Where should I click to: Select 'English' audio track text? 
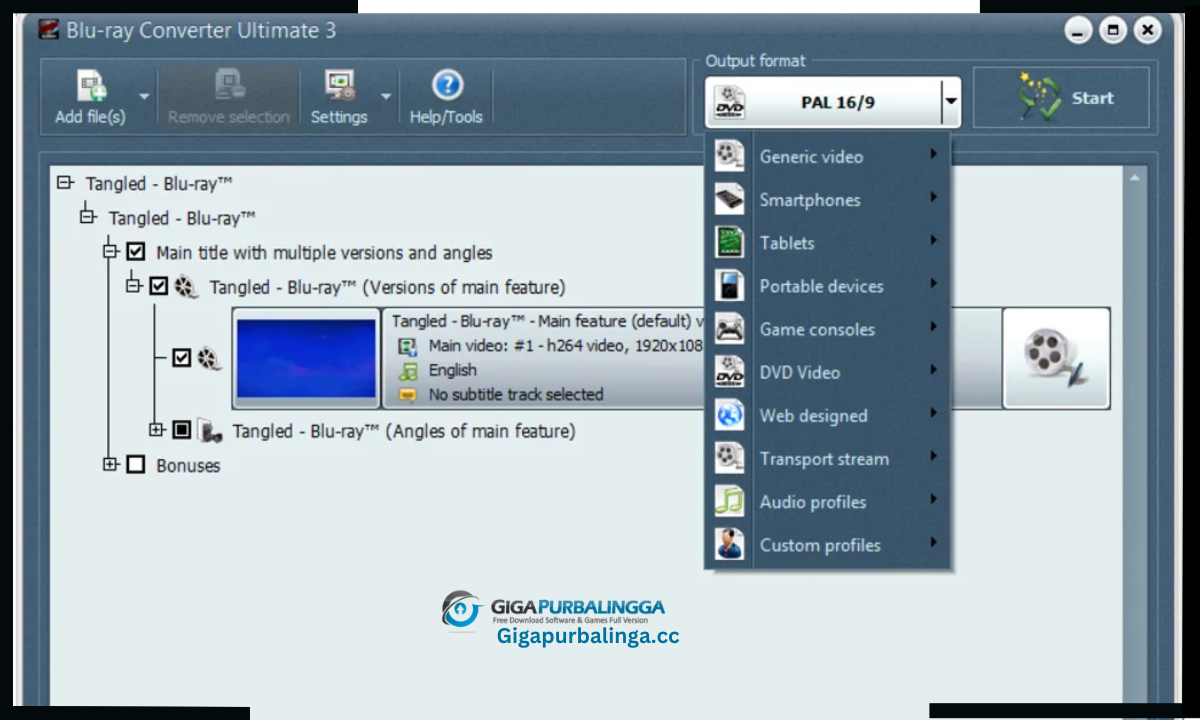coord(453,370)
